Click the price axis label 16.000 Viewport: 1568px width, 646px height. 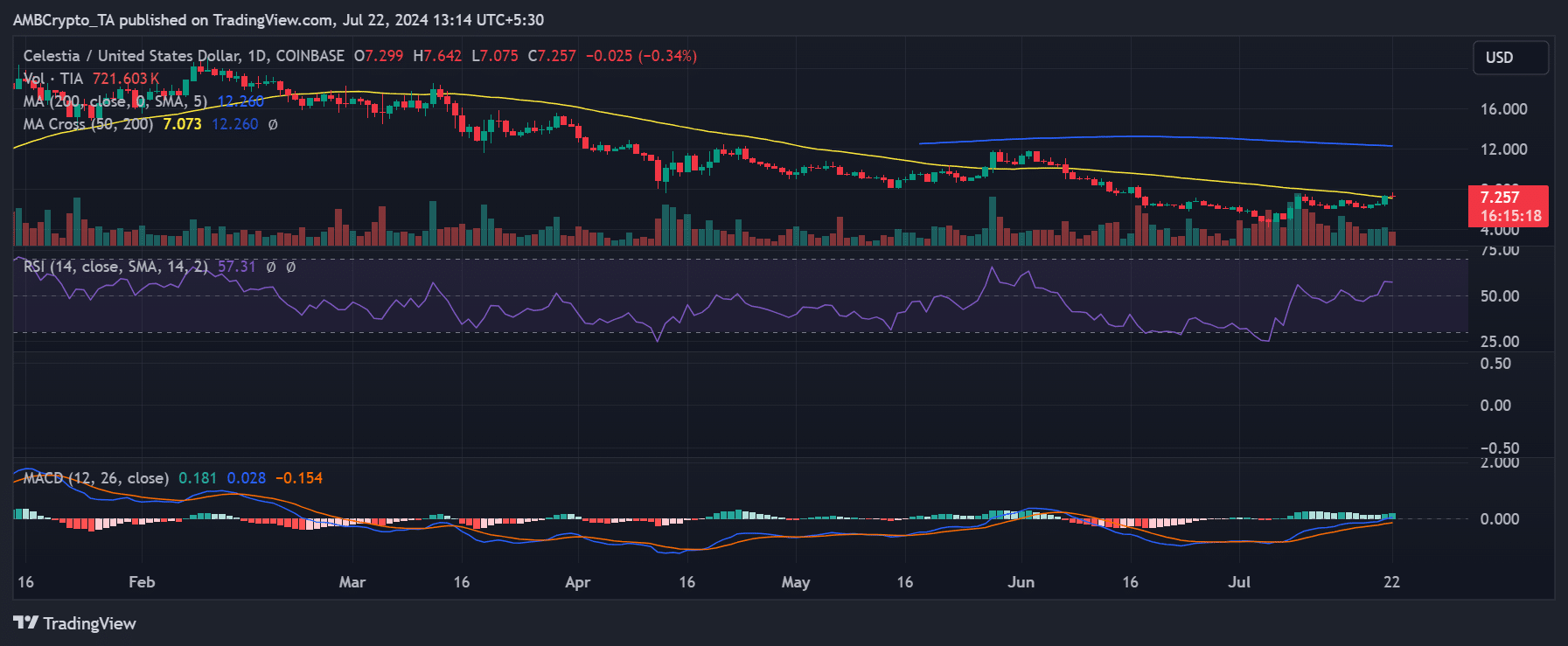click(x=1504, y=109)
